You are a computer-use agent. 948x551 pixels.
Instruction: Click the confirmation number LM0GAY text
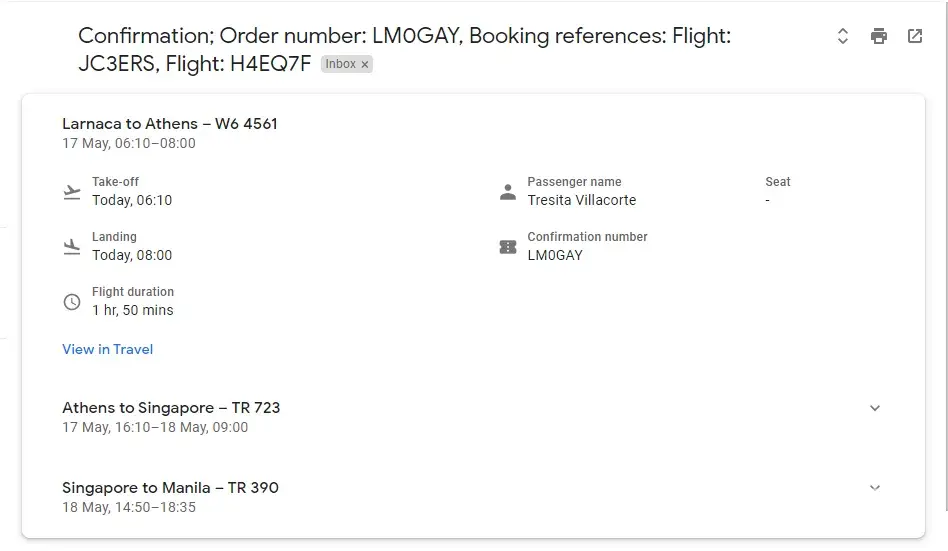tap(555, 255)
